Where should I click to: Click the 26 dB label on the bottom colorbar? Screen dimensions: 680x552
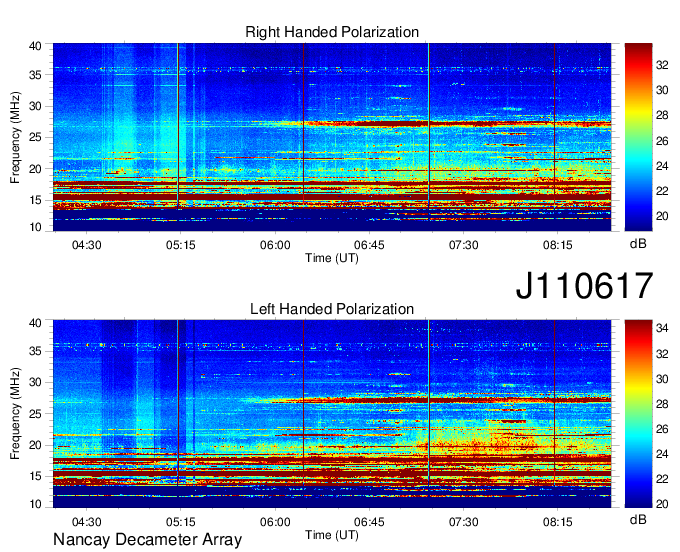coord(662,429)
